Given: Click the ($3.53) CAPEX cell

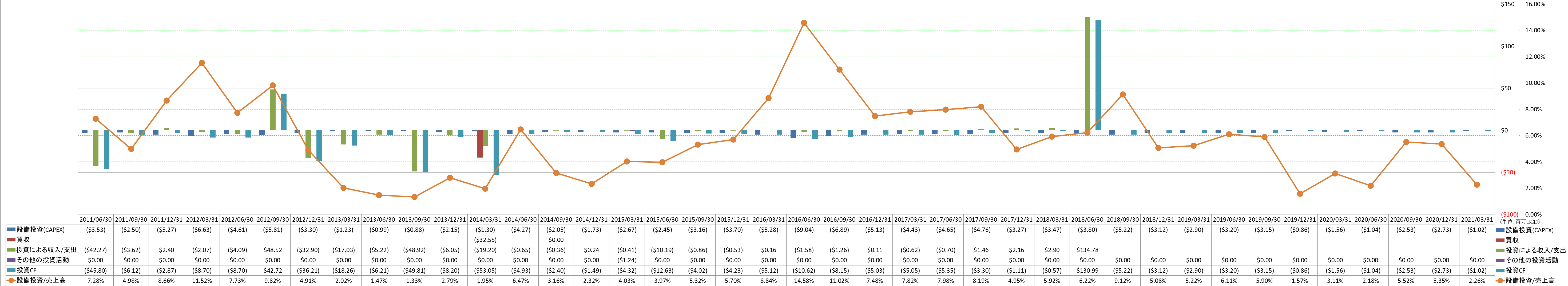Looking at the screenshot, I should 96,230.
